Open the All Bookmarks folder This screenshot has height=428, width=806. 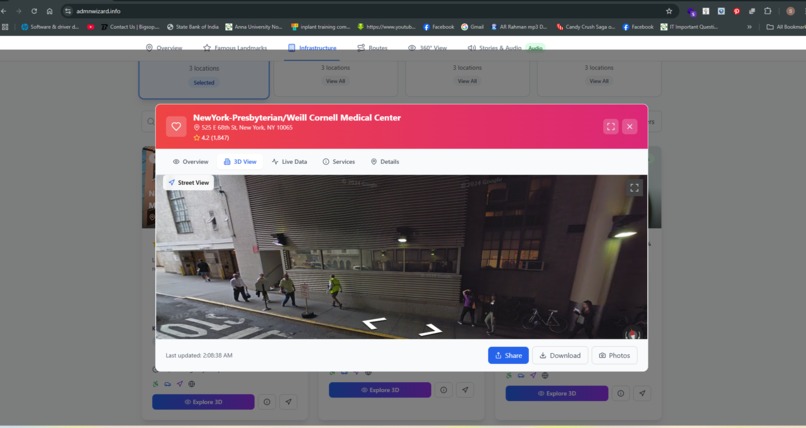(785, 27)
